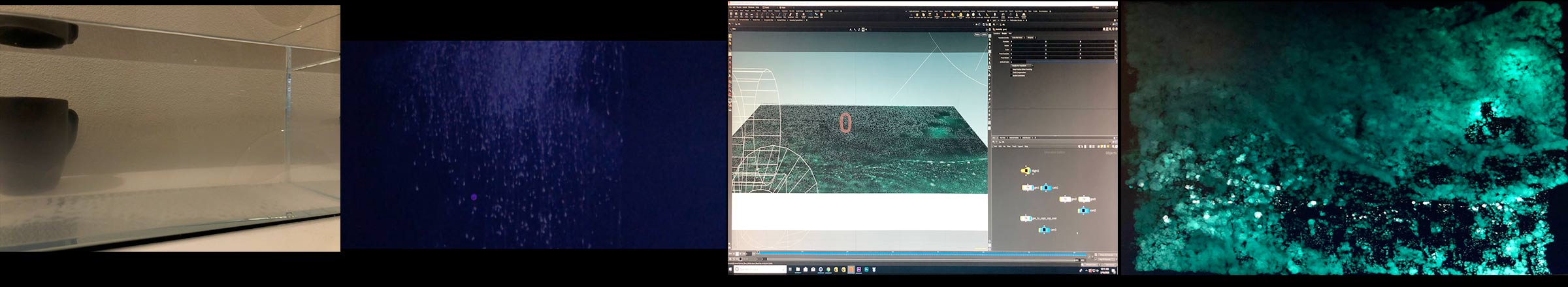Viewport: 1568px width, 287px height.
Task: Open Photoshop from the Windows taskbar
Action: coord(866,269)
